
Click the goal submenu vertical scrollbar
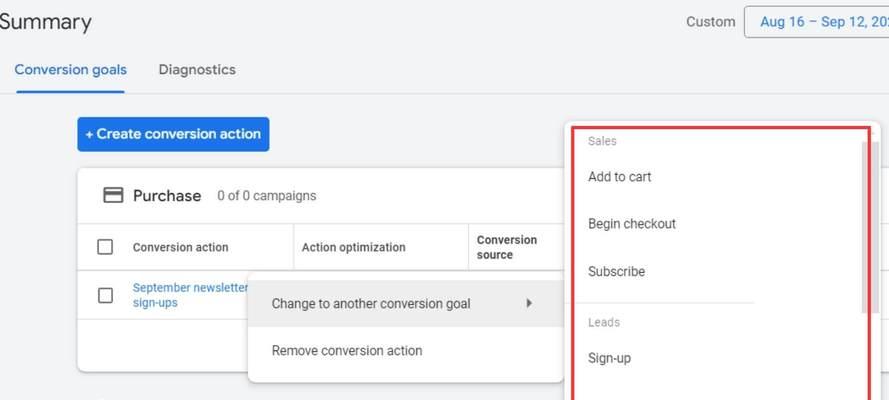point(866,227)
